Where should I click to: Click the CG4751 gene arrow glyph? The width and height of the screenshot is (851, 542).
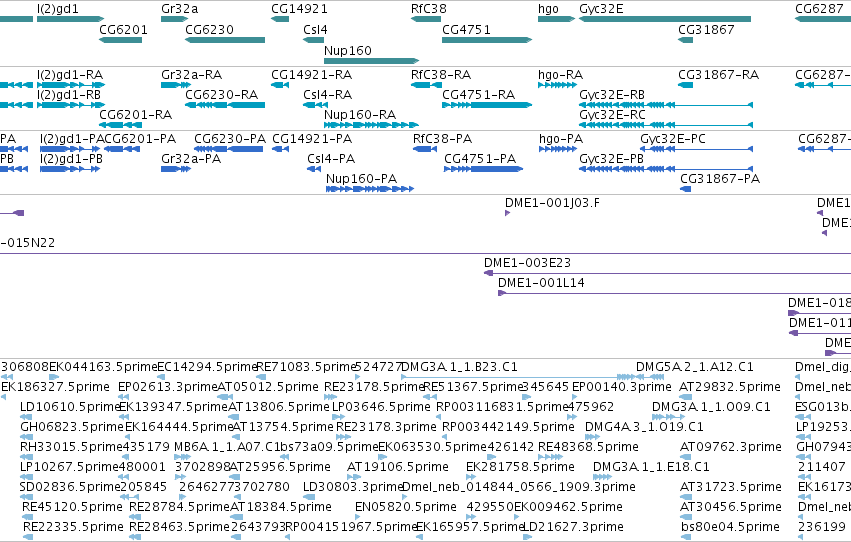(x=487, y=40)
